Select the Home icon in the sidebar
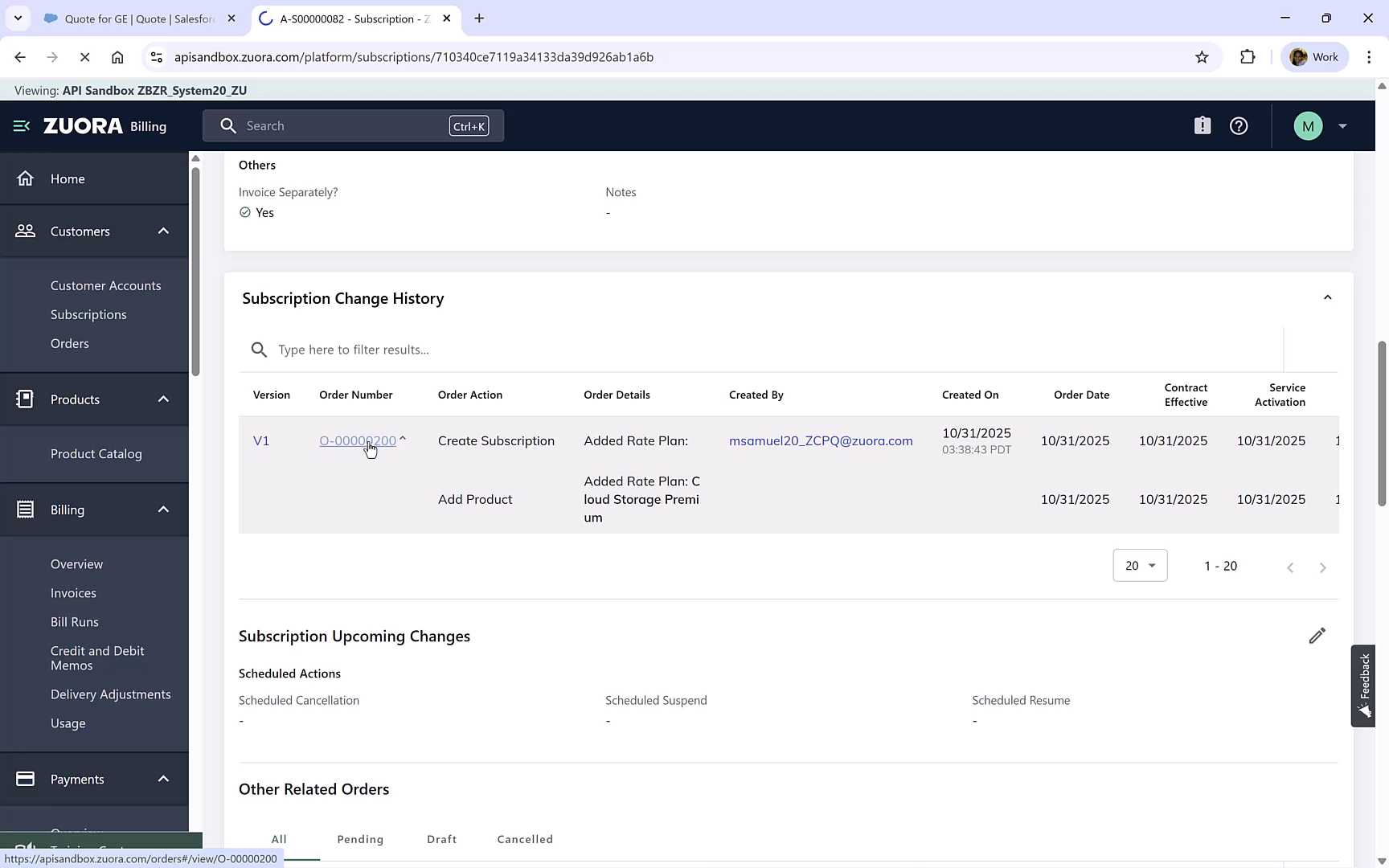 (x=25, y=178)
